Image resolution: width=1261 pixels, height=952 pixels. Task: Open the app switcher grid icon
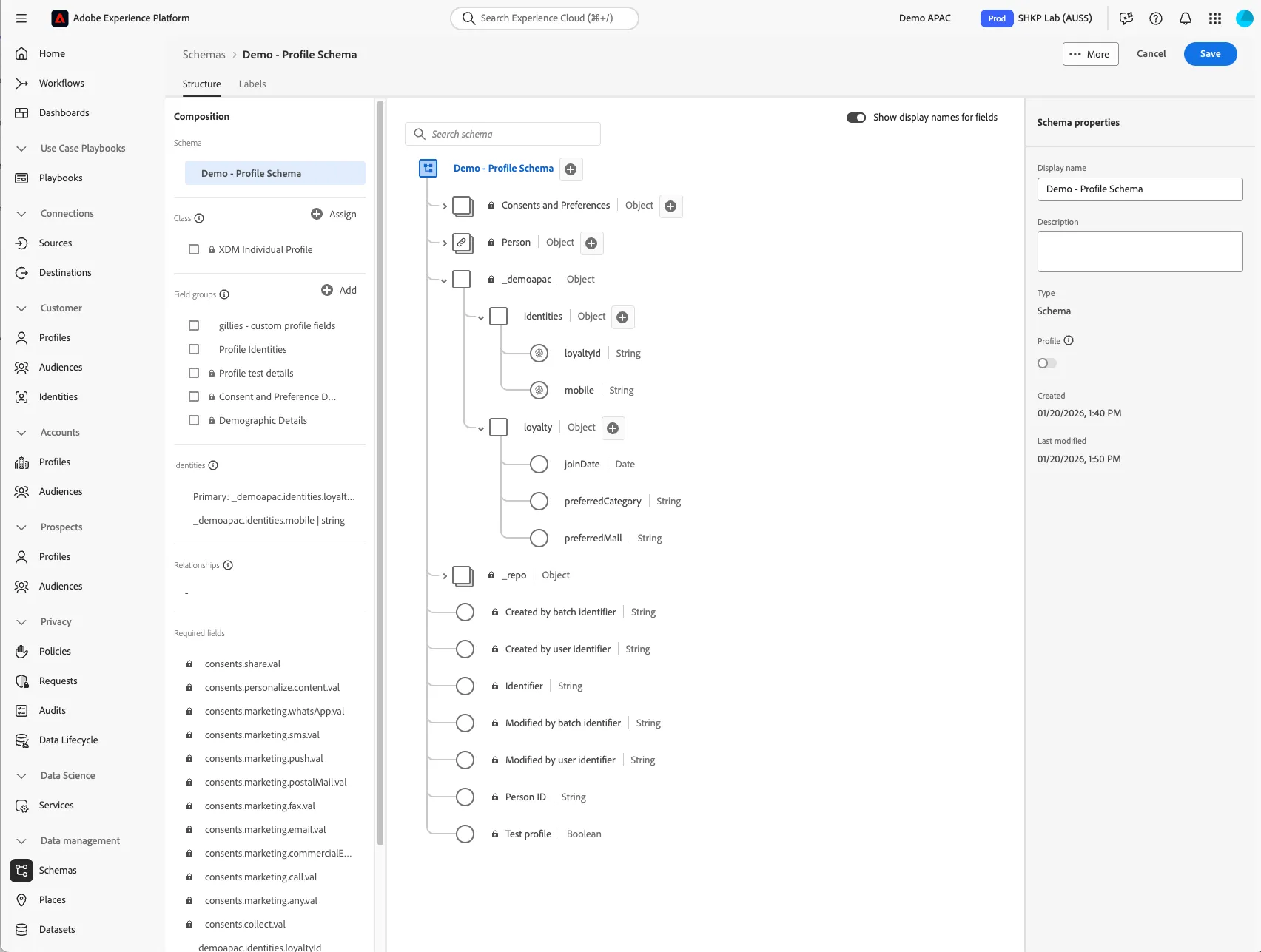tap(1215, 18)
